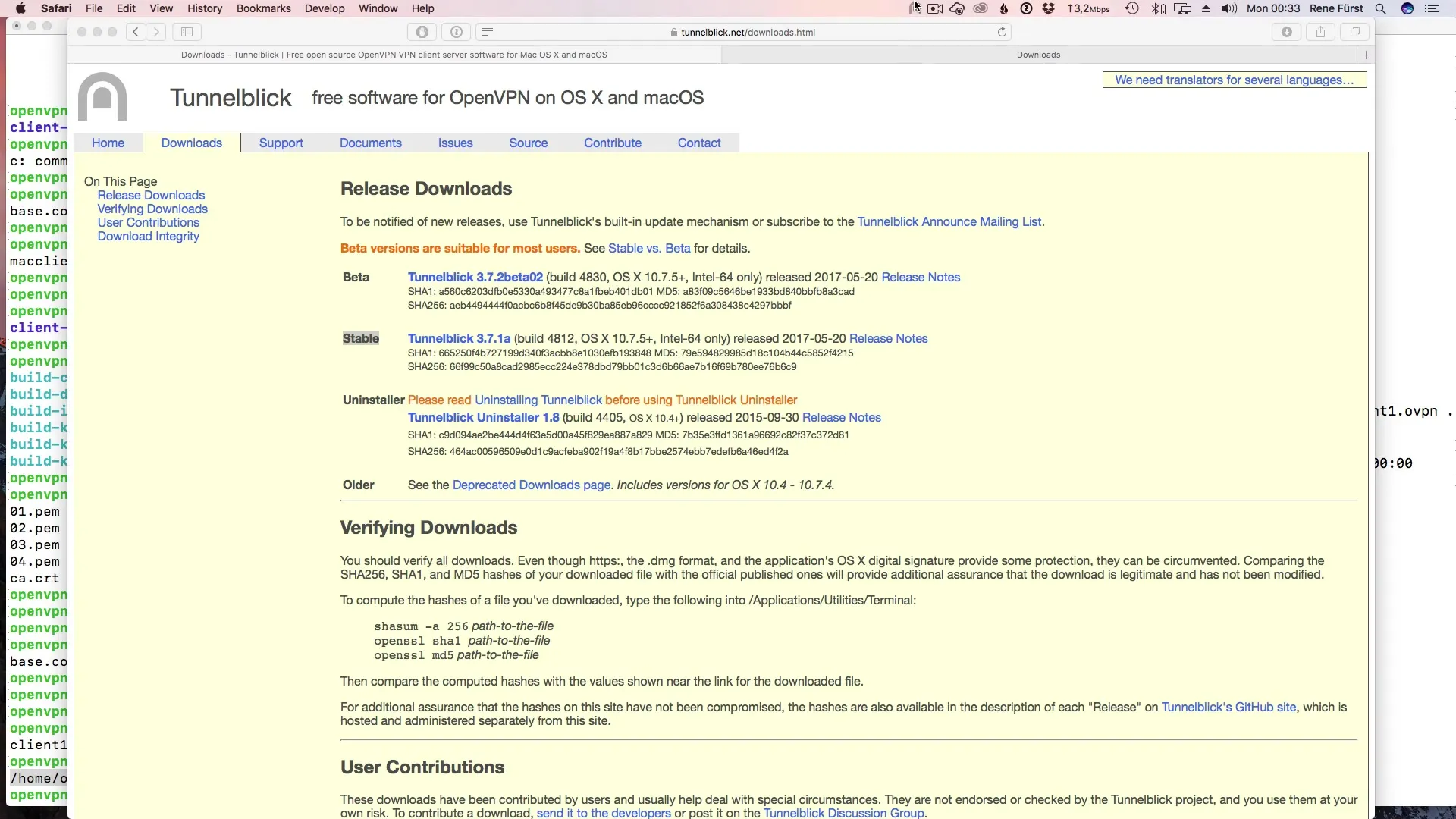
Task: Click the screen recording camera menu icon
Action: (935, 8)
